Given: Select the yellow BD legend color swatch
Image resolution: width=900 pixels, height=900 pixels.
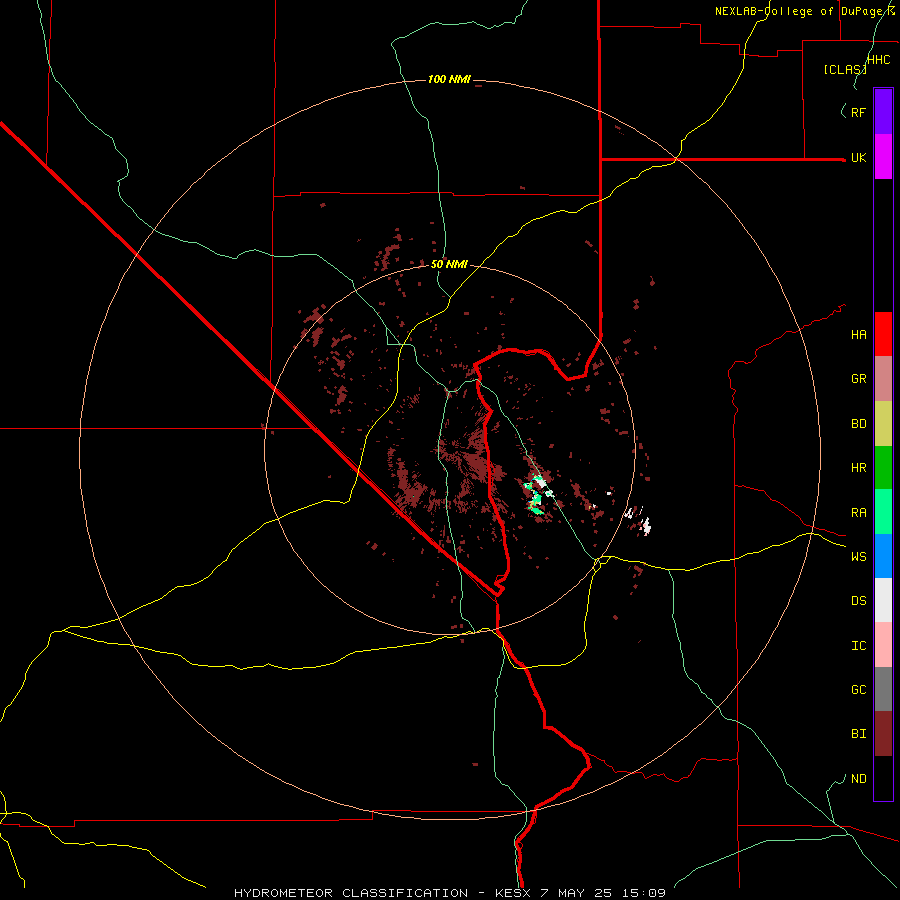Looking at the screenshot, I should pos(883,424).
